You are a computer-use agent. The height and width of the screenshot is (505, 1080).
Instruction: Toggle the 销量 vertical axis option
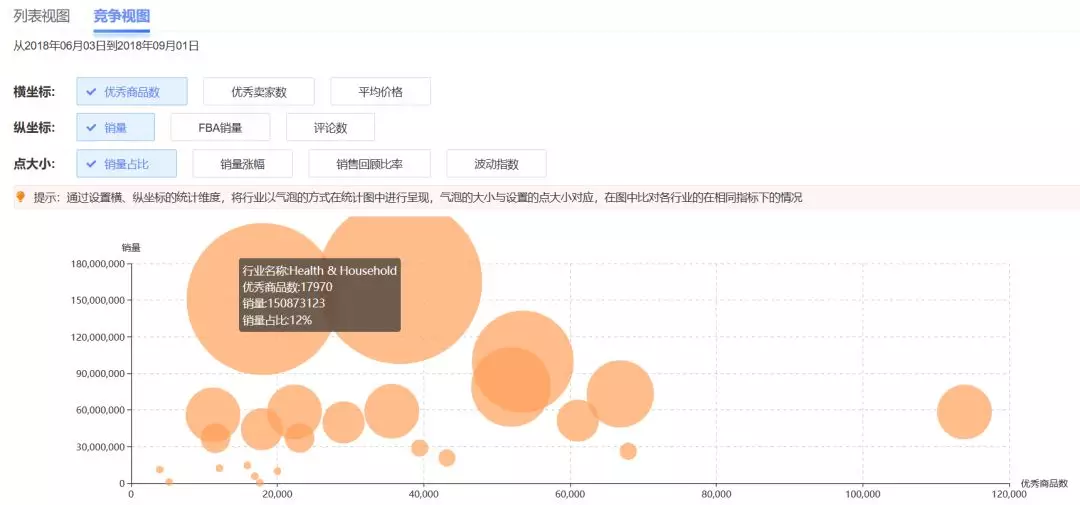click(115, 127)
